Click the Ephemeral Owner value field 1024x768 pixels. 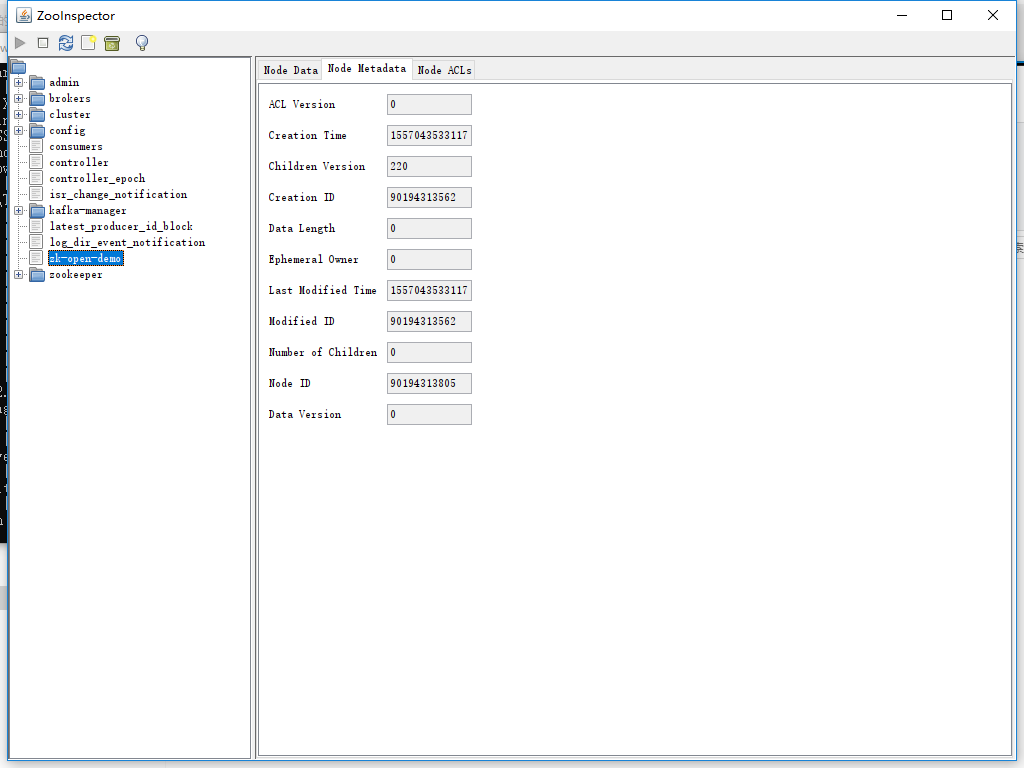click(429, 259)
